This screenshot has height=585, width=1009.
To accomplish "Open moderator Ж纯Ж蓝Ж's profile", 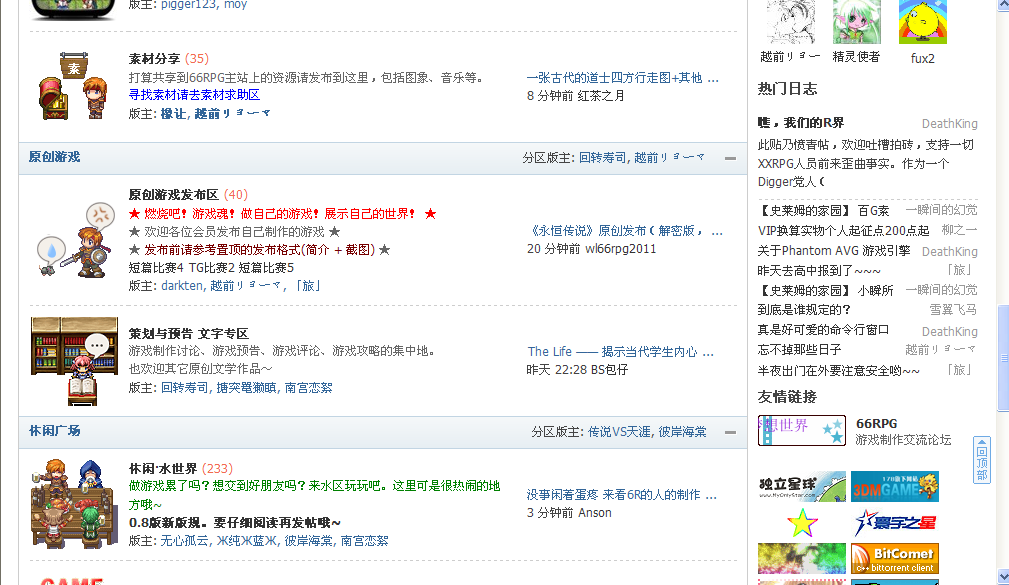I will (246, 541).
